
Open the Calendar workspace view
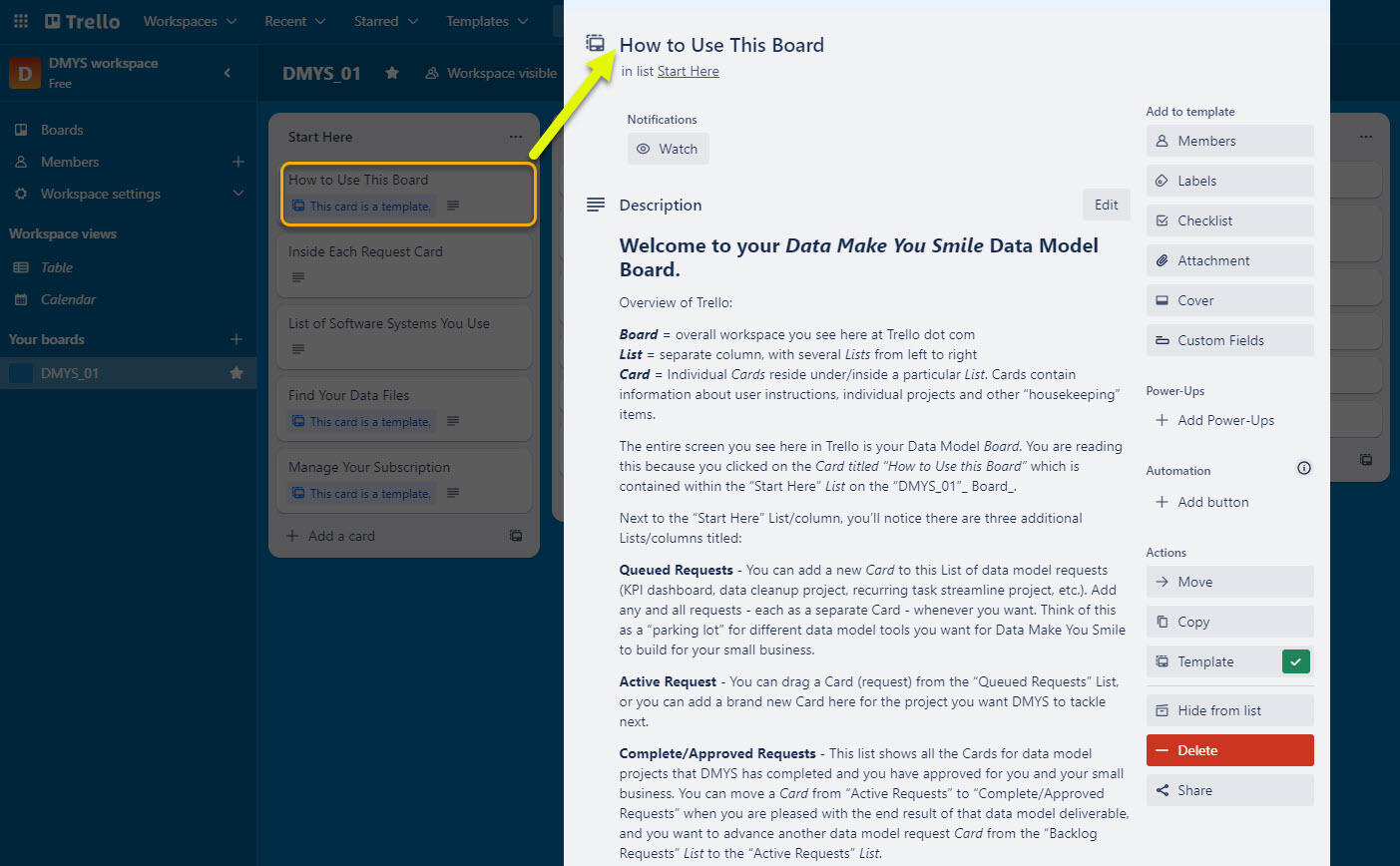tap(68, 299)
